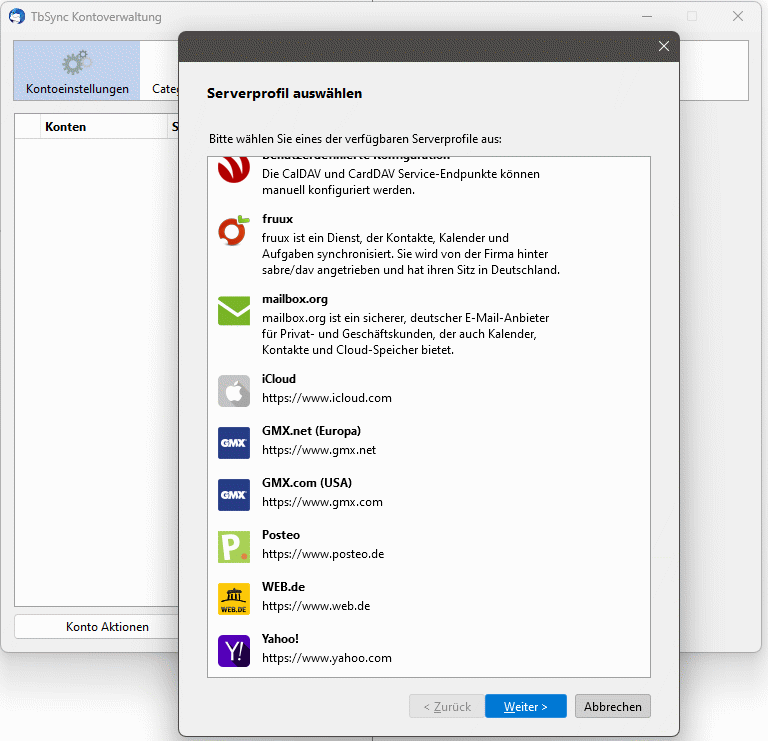The image size is (768, 741).
Task: Click the 'Serverprofil auswählen' heading
Action: click(284, 93)
